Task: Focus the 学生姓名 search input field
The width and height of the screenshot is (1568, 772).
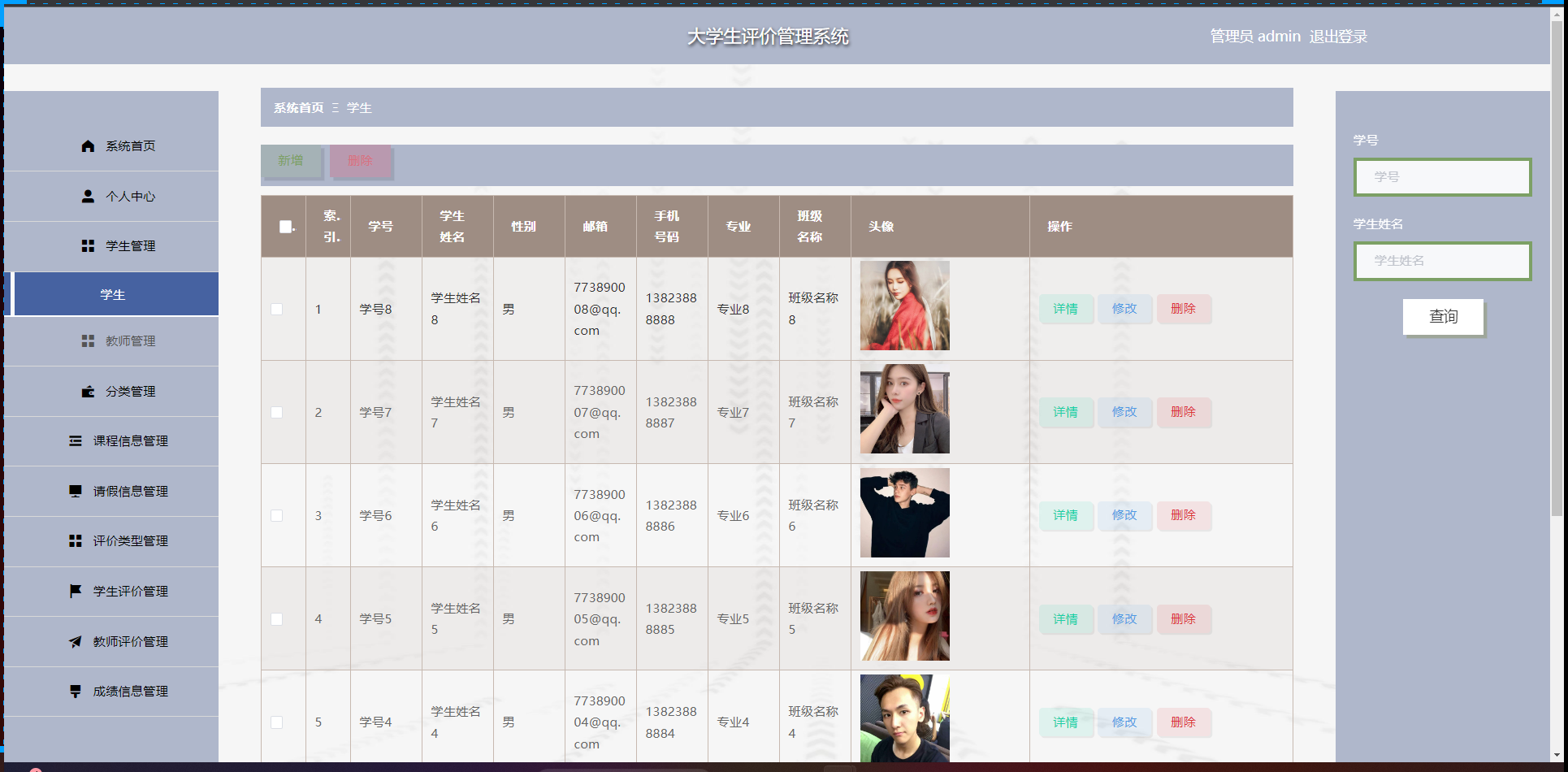Action: [x=1443, y=261]
